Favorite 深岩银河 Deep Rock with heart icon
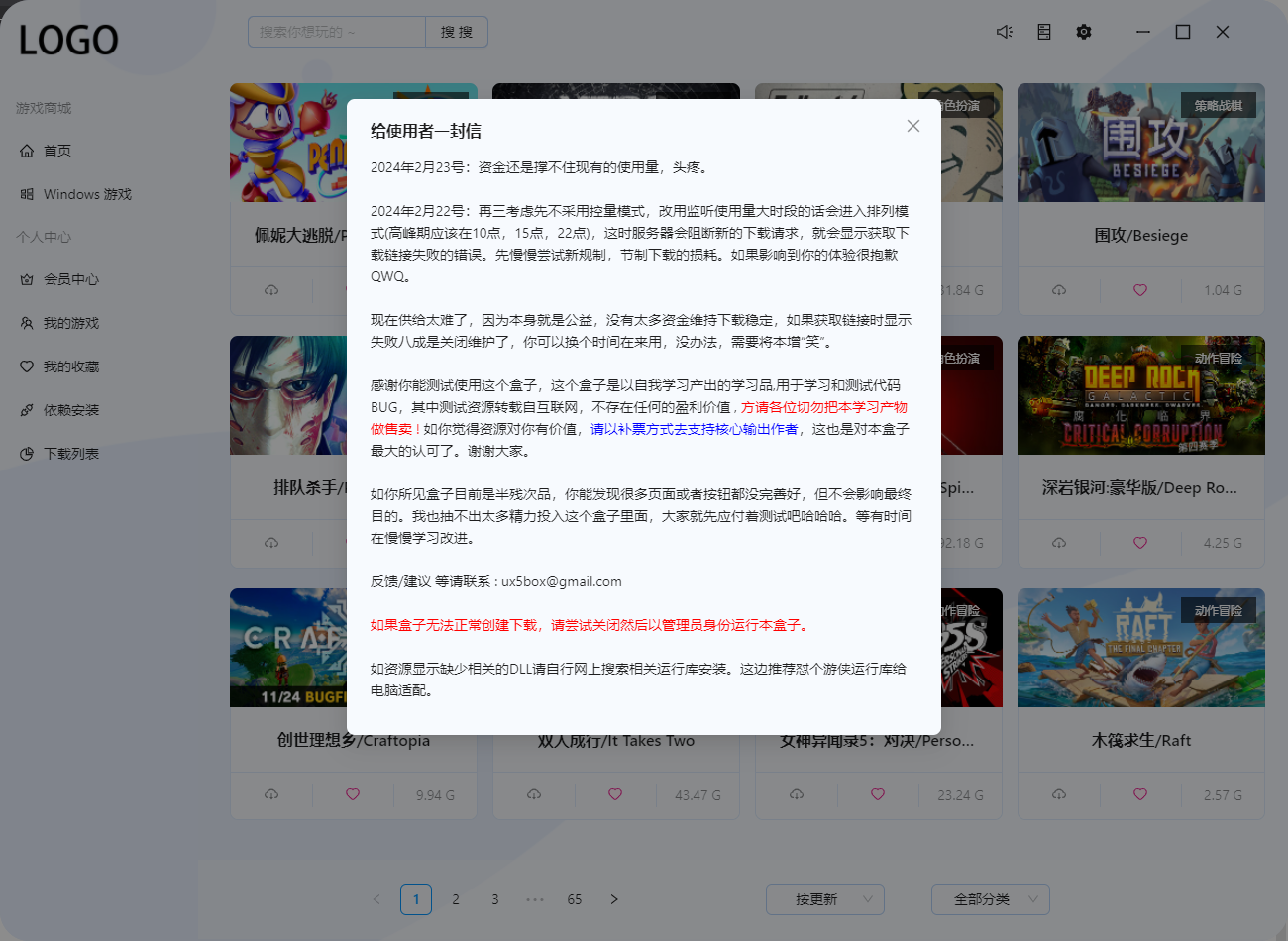 click(1140, 543)
